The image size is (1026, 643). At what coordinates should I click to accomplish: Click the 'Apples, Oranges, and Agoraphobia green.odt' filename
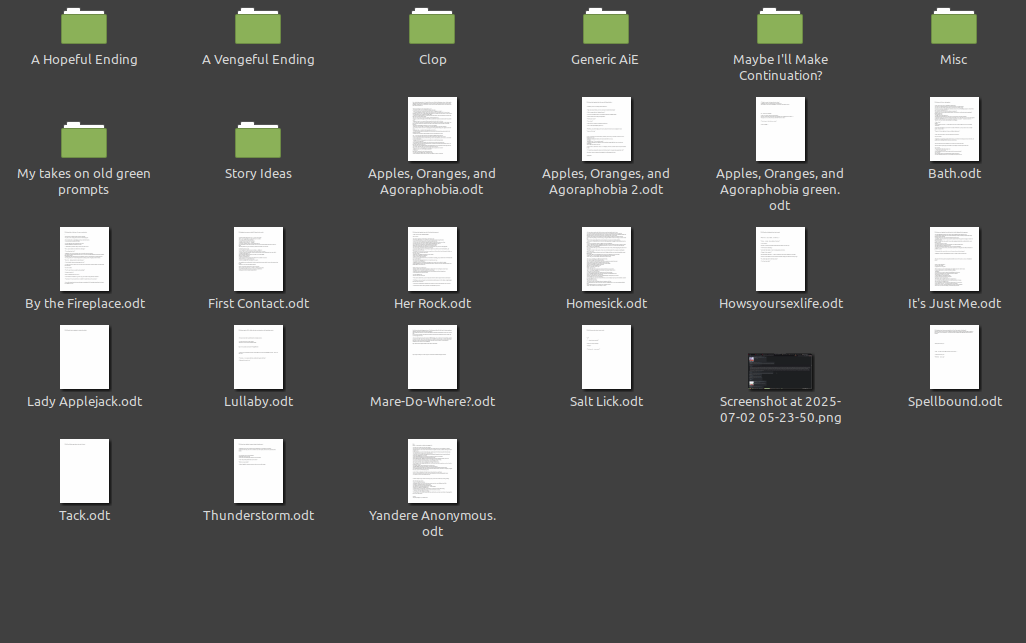780,189
